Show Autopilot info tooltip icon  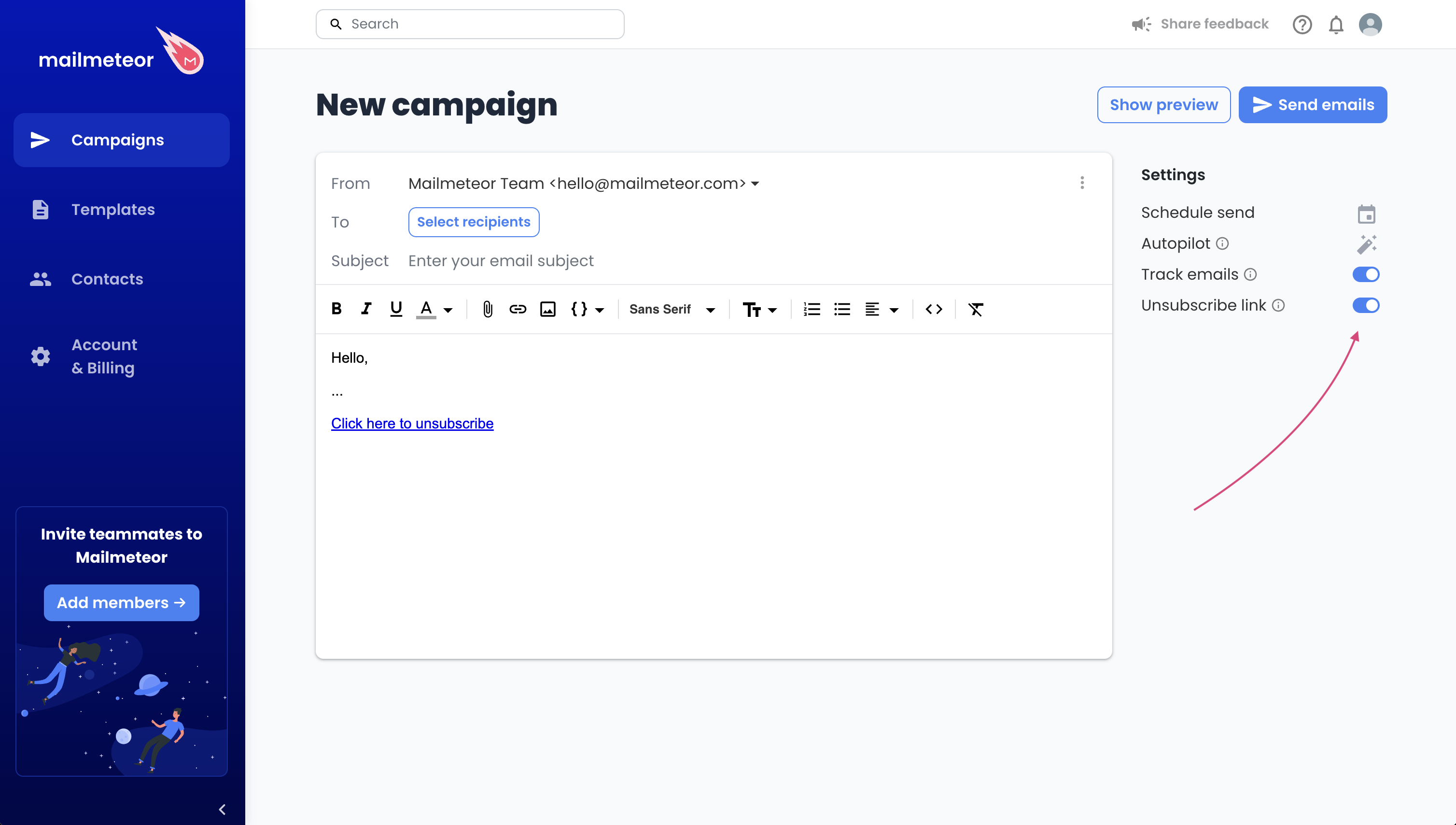pos(1223,243)
